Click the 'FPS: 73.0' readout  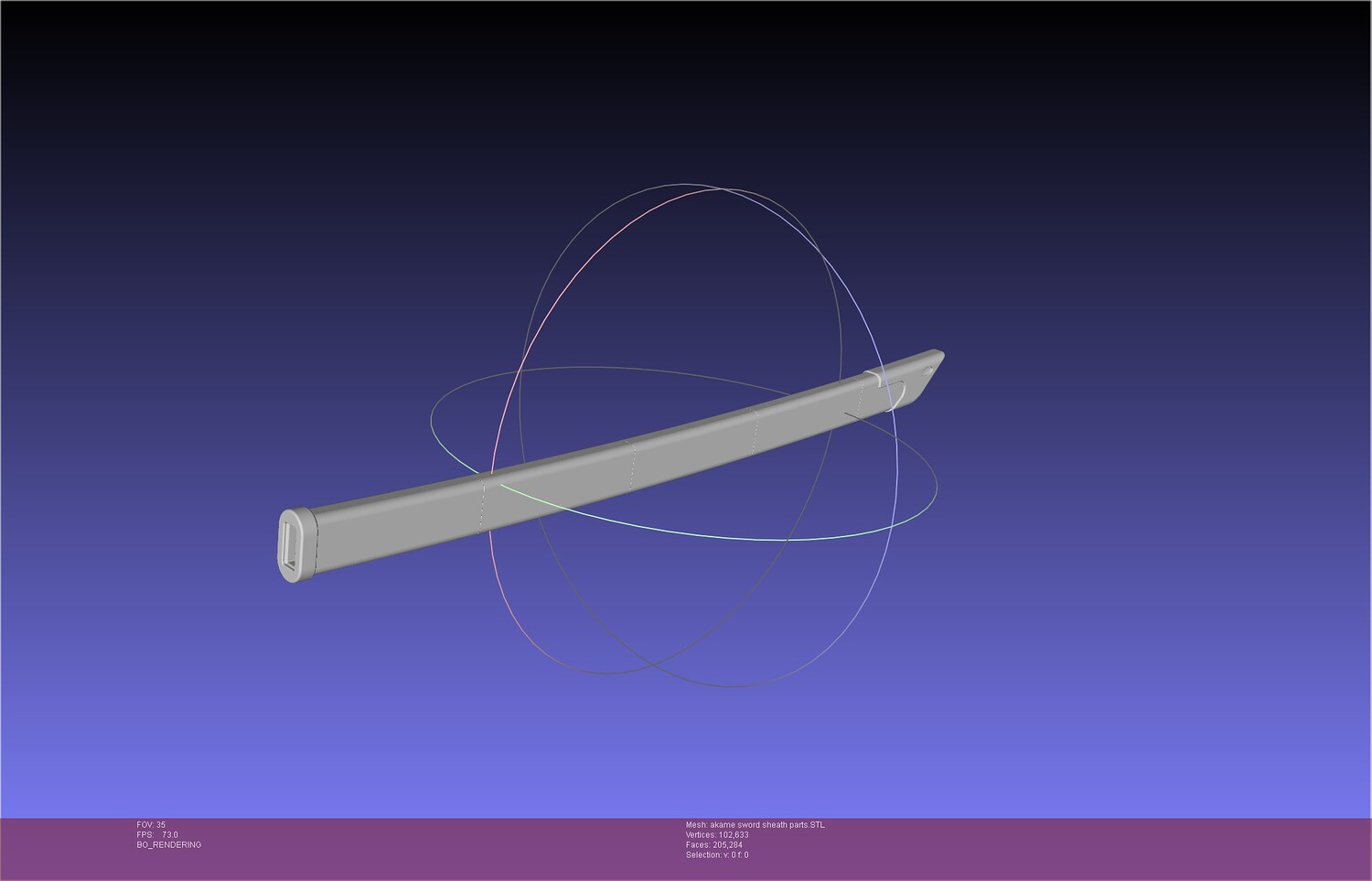(x=157, y=834)
